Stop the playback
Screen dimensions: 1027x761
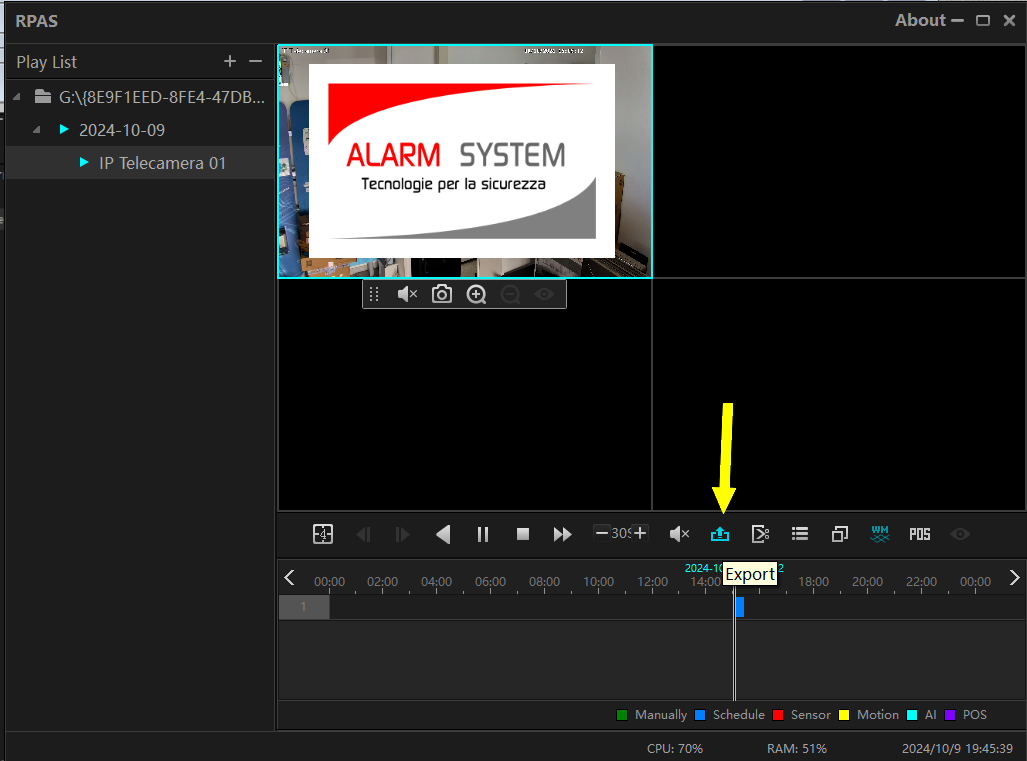click(523, 534)
